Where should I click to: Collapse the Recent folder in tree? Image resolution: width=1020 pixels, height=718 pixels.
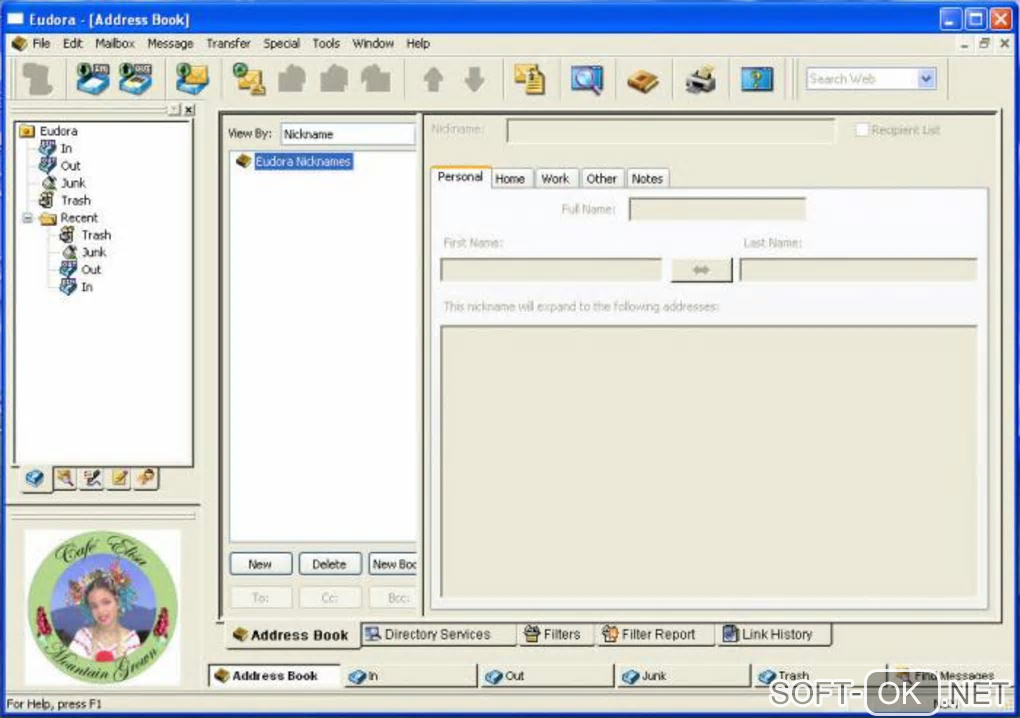[x=28, y=218]
